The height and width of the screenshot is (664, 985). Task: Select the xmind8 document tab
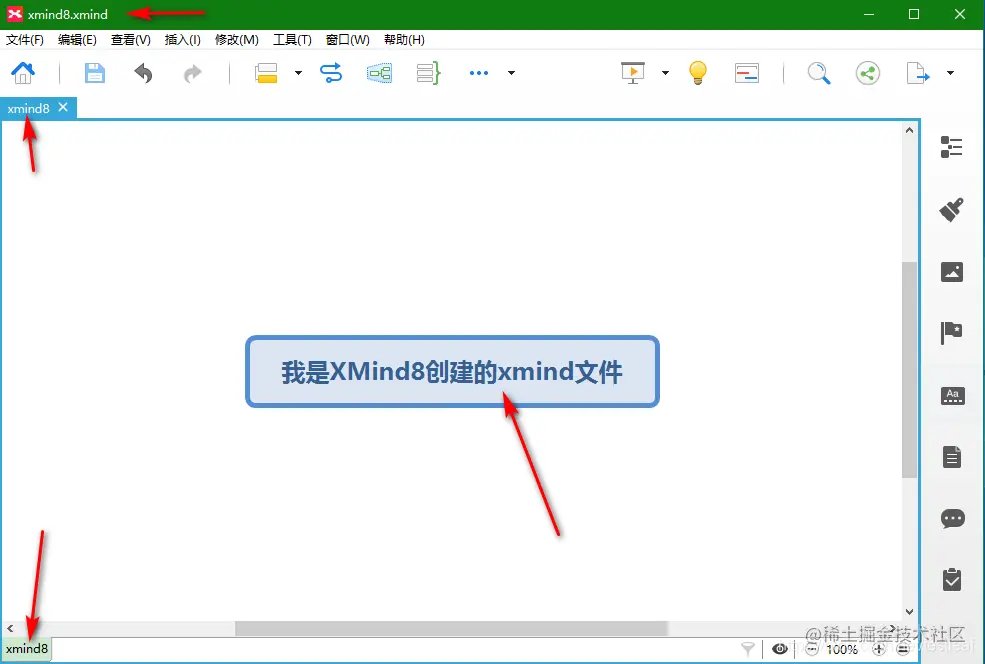coord(28,108)
